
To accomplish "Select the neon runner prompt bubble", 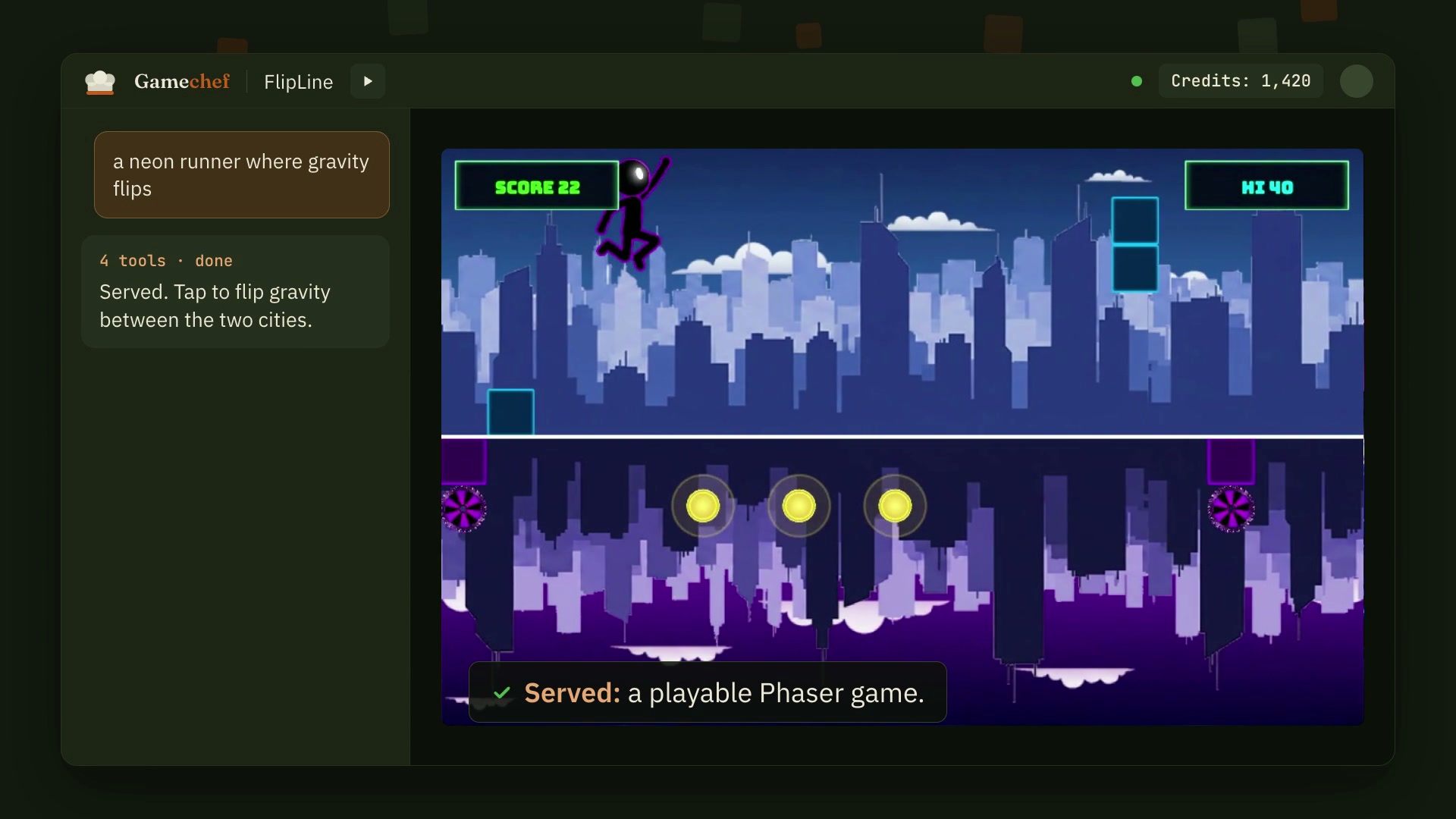I will point(242,175).
